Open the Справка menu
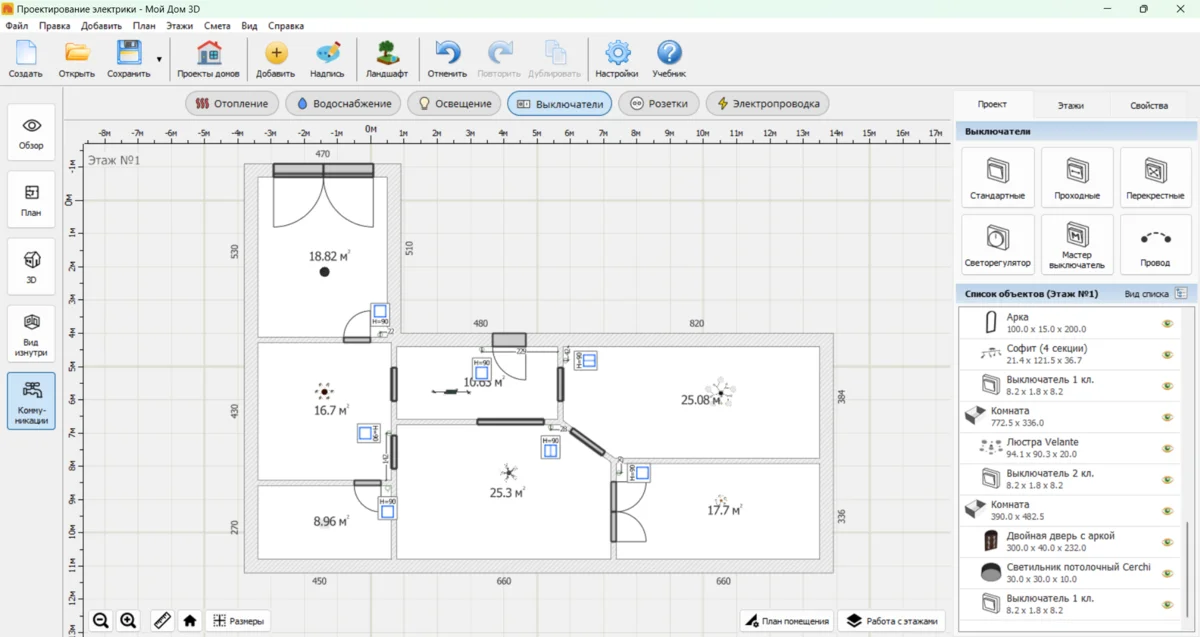Screen dimensions: 1200x637 [x=286, y=25]
